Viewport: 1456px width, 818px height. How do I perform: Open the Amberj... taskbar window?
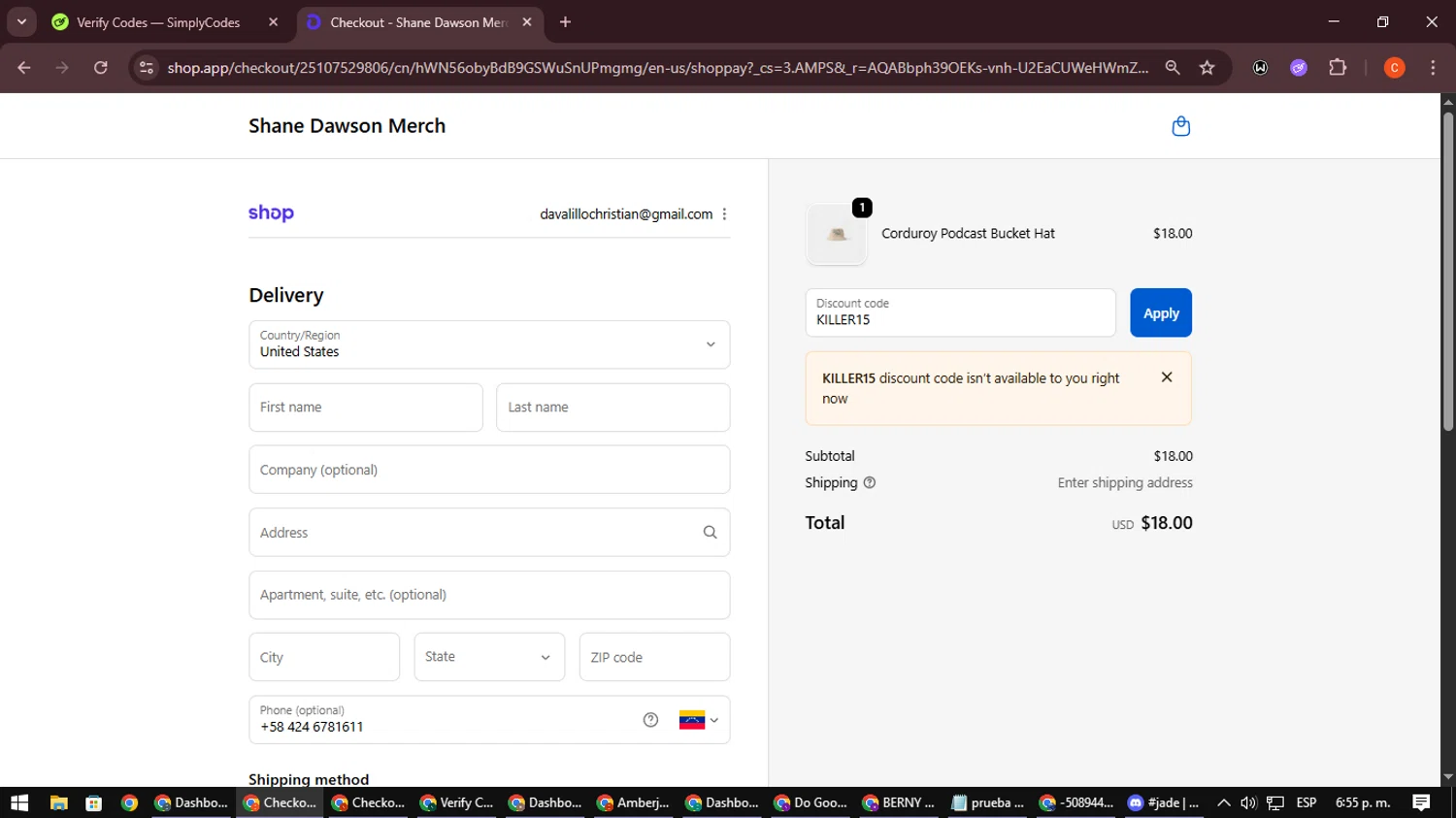tap(634, 802)
